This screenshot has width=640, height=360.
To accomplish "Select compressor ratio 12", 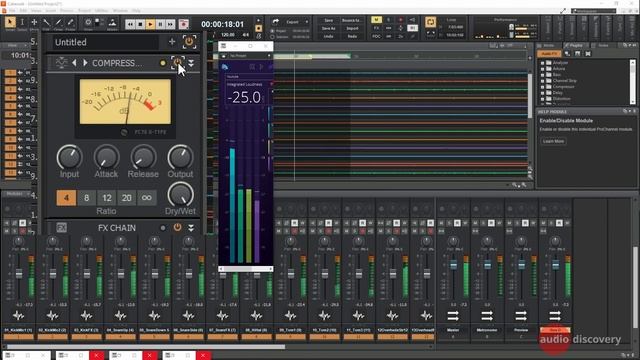I will [107, 198].
